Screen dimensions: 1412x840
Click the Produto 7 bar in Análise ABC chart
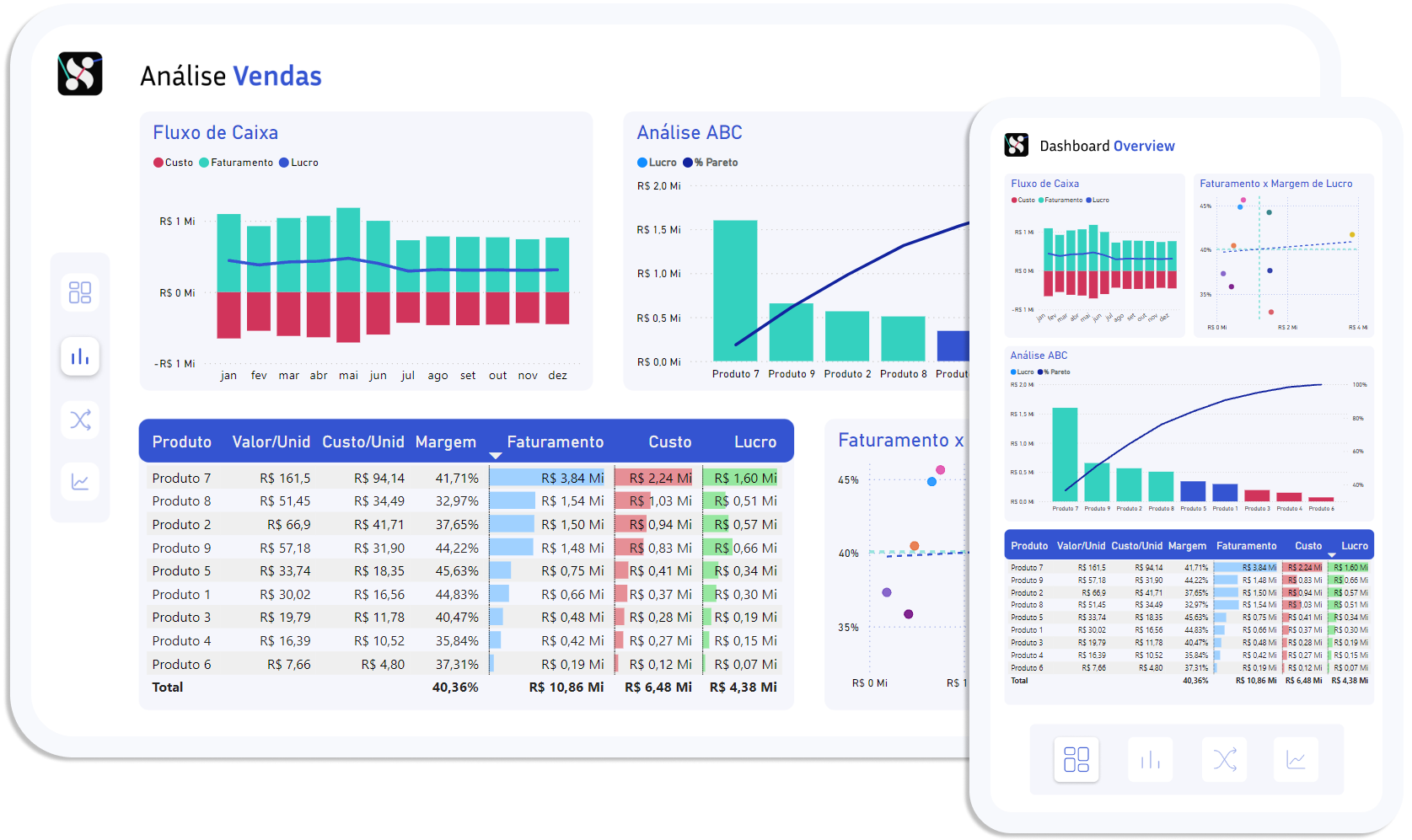(735, 291)
